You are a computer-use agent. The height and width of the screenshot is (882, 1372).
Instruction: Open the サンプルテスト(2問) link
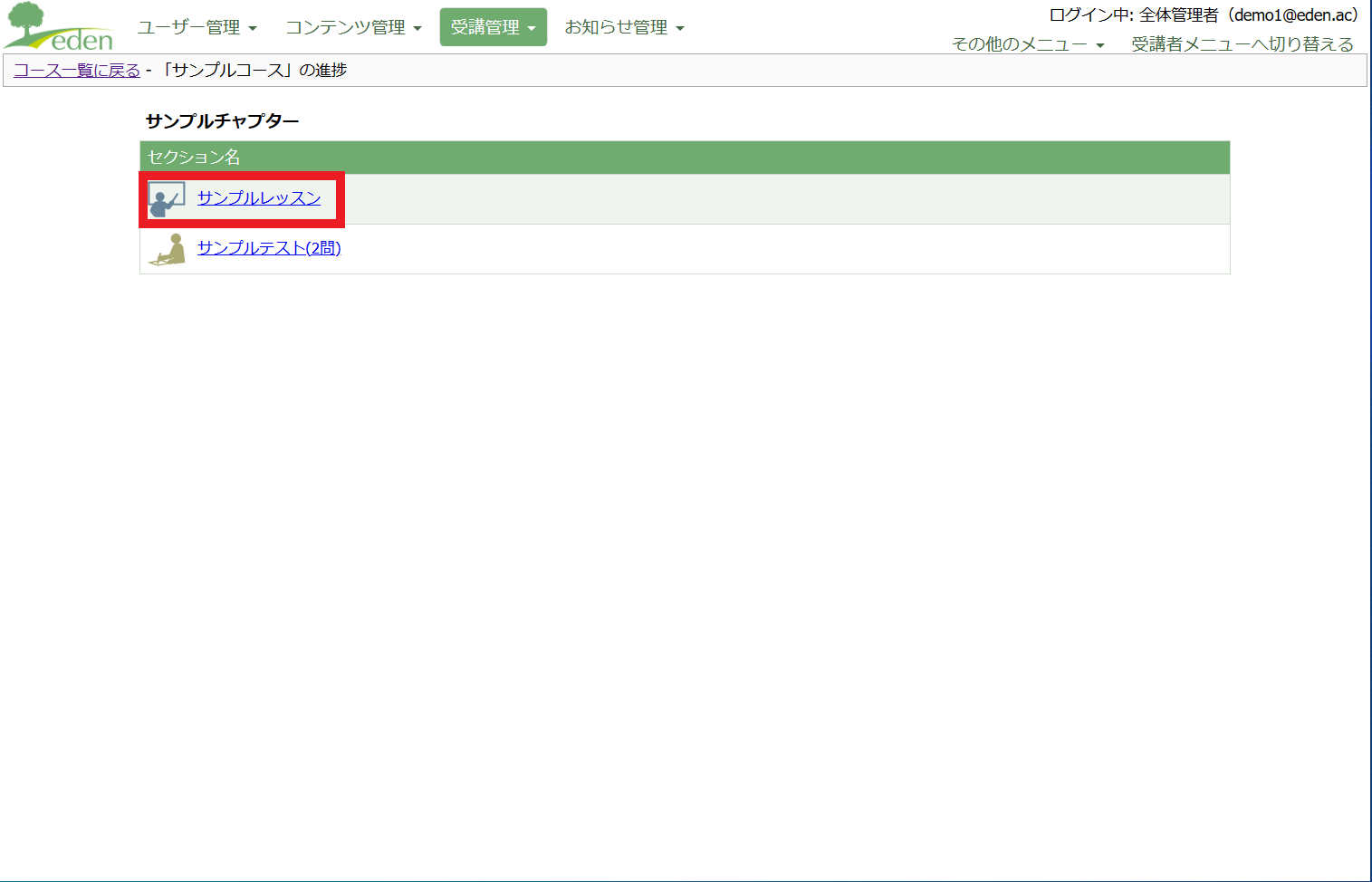tap(269, 248)
